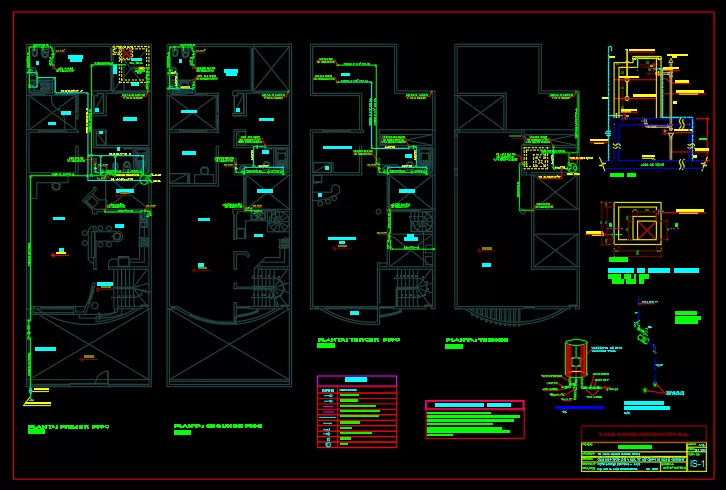Click the 'PLANTA: PRIMER PISO' title
Screen dimensions: 726x490
pyautogui.click(x=69, y=427)
